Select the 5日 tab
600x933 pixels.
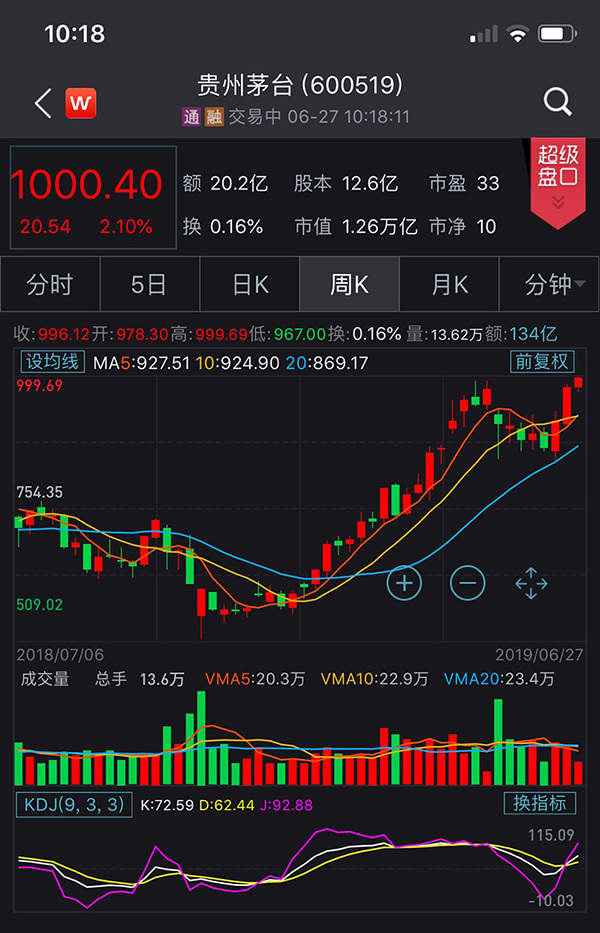pyautogui.click(x=149, y=285)
